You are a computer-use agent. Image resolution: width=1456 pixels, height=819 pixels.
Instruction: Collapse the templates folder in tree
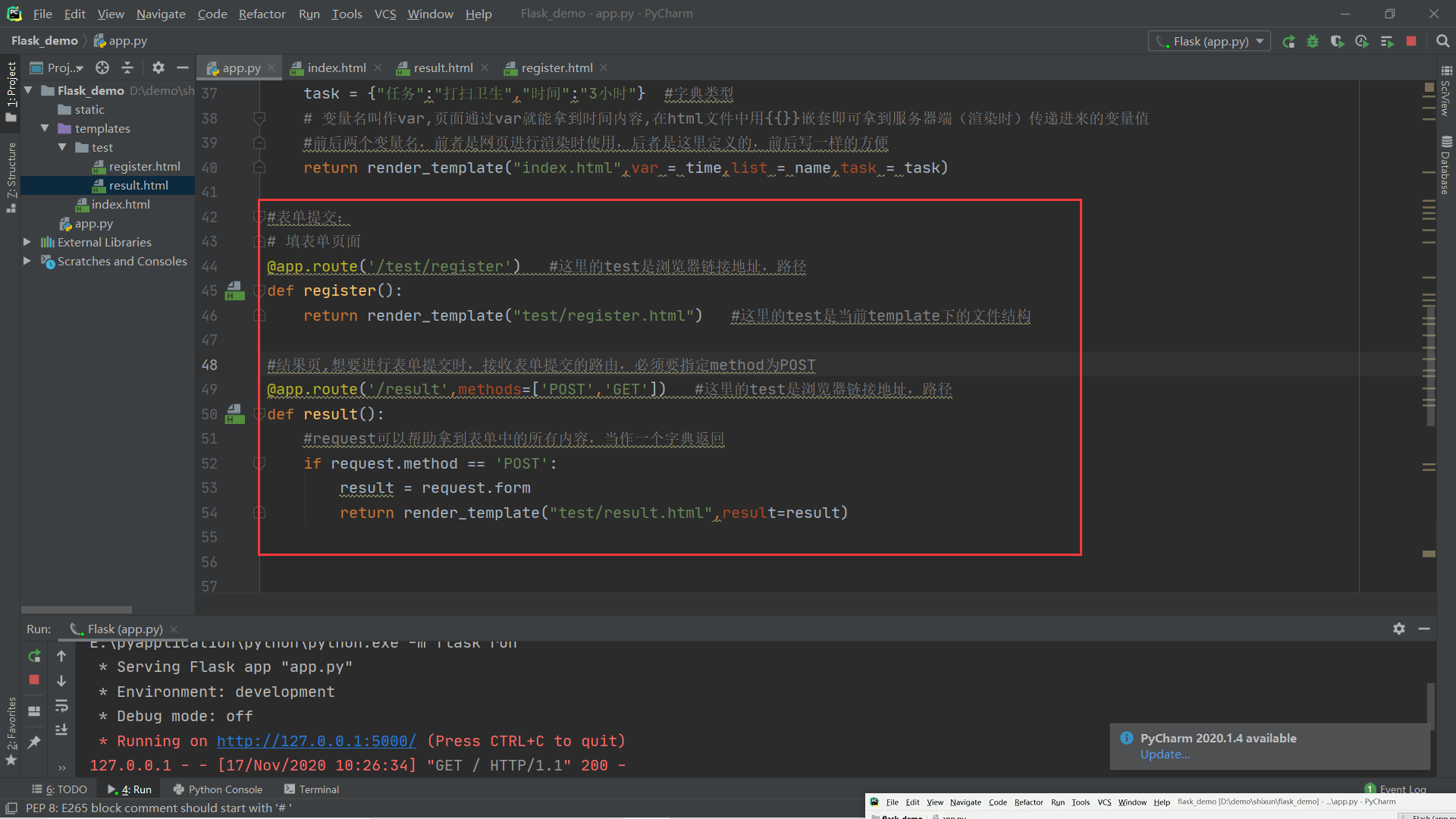coord(45,128)
